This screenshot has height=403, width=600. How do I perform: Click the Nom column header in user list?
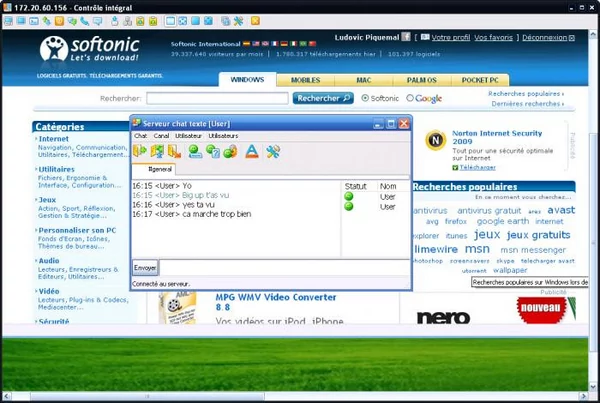pos(388,186)
